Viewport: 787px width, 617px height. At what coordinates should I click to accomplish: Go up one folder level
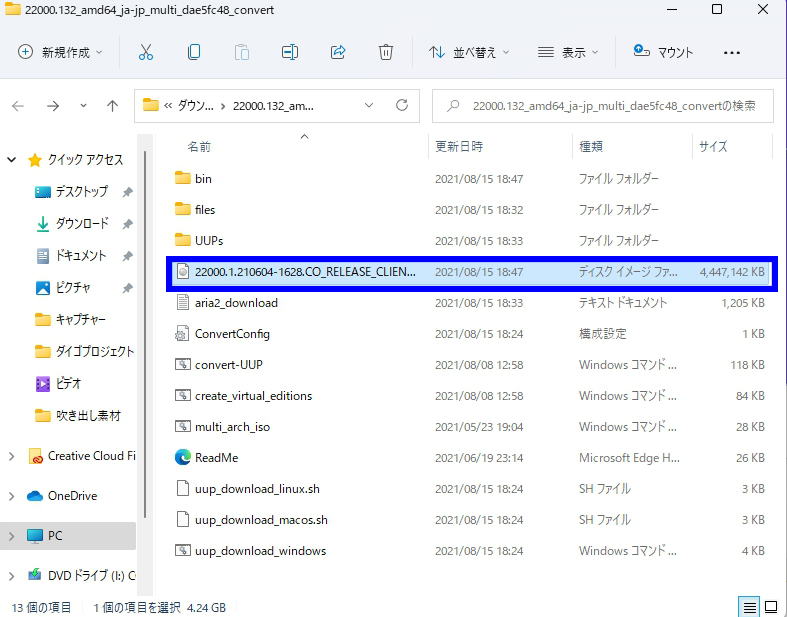[x=112, y=106]
